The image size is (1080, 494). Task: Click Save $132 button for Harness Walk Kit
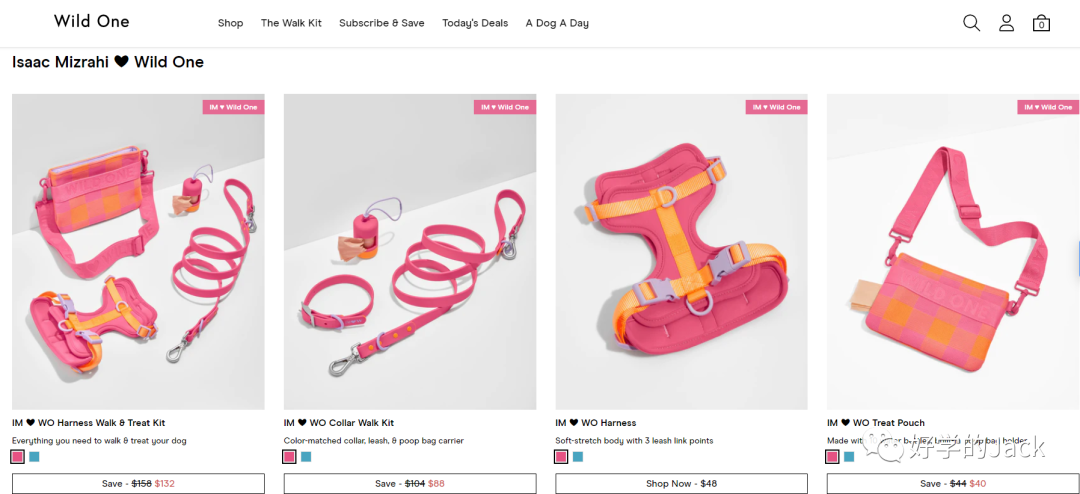coord(138,484)
